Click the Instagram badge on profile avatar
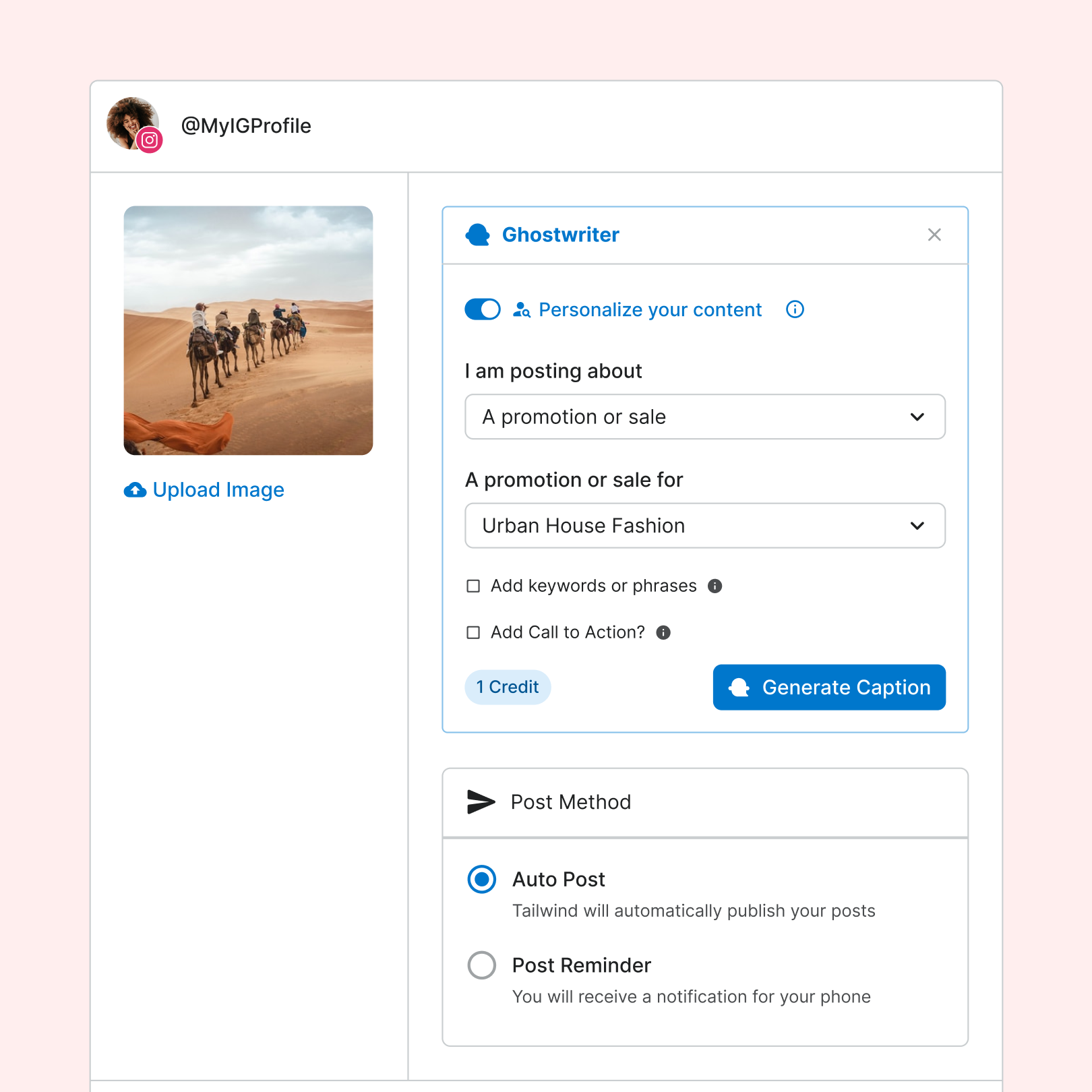Screen dimensions: 1092x1092 tap(150, 140)
